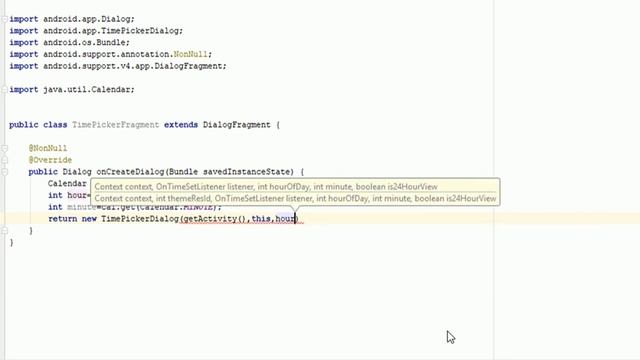Viewport: 640px width, 360px height.
Task: Click the public keyword of the class declaration
Action: [x=24, y=125]
